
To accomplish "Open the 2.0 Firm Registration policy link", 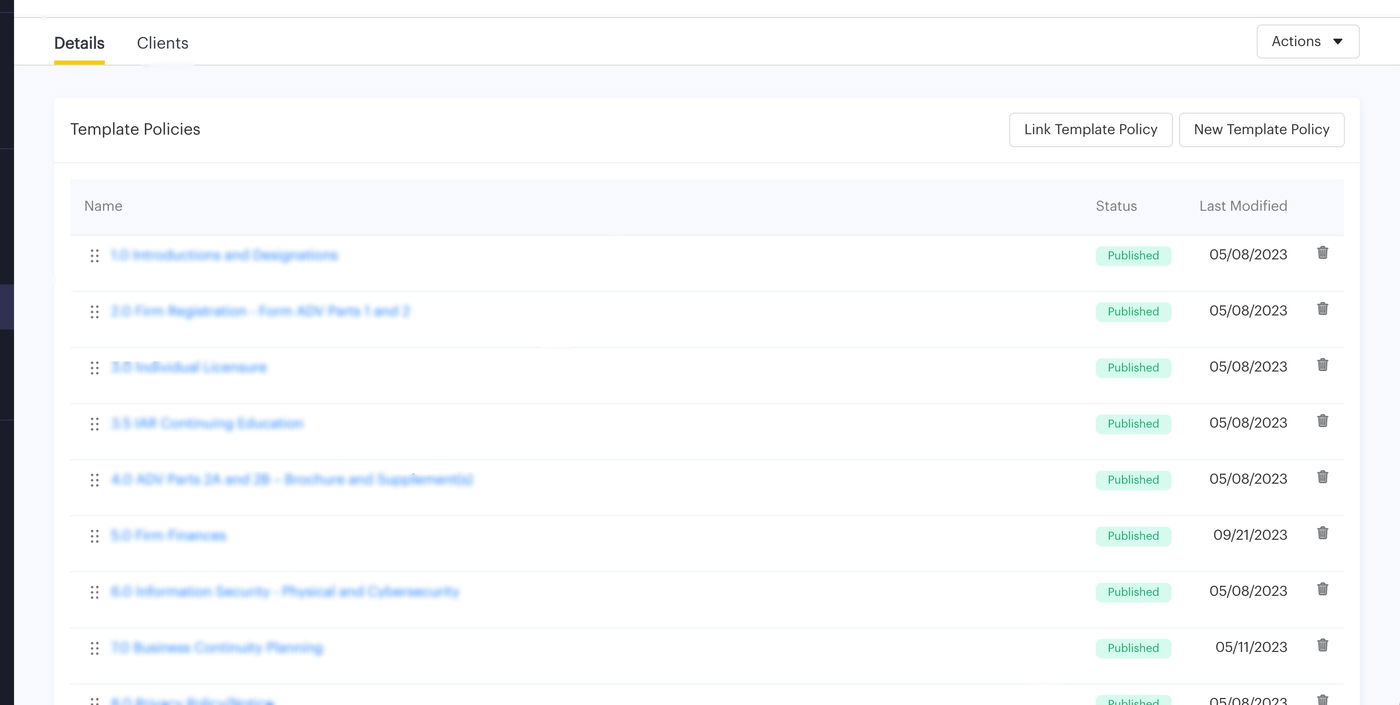I will (x=260, y=312).
